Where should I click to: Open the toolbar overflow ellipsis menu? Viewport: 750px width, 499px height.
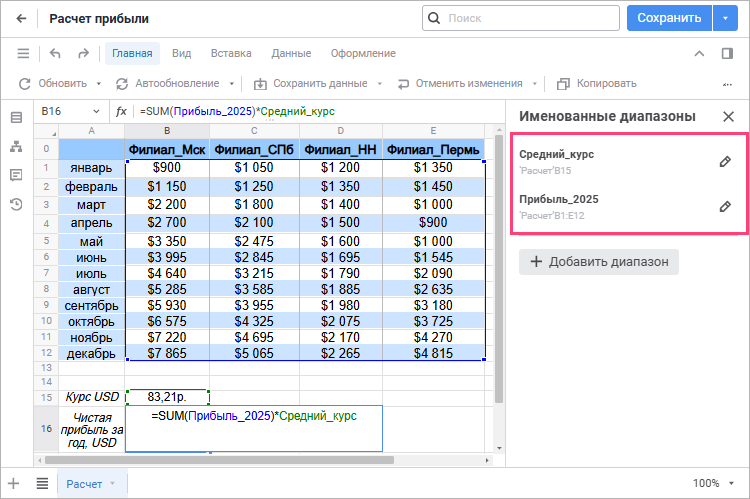(727, 84)
